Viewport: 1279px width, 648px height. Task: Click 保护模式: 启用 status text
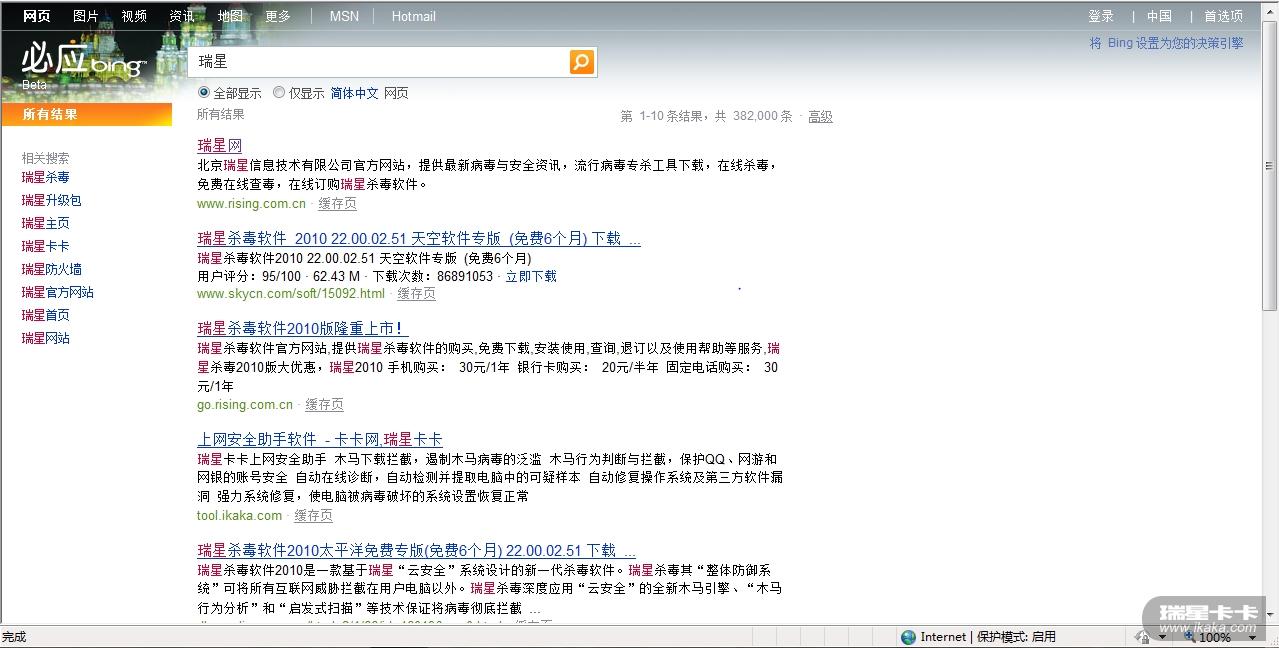(x=1016, y=637)
